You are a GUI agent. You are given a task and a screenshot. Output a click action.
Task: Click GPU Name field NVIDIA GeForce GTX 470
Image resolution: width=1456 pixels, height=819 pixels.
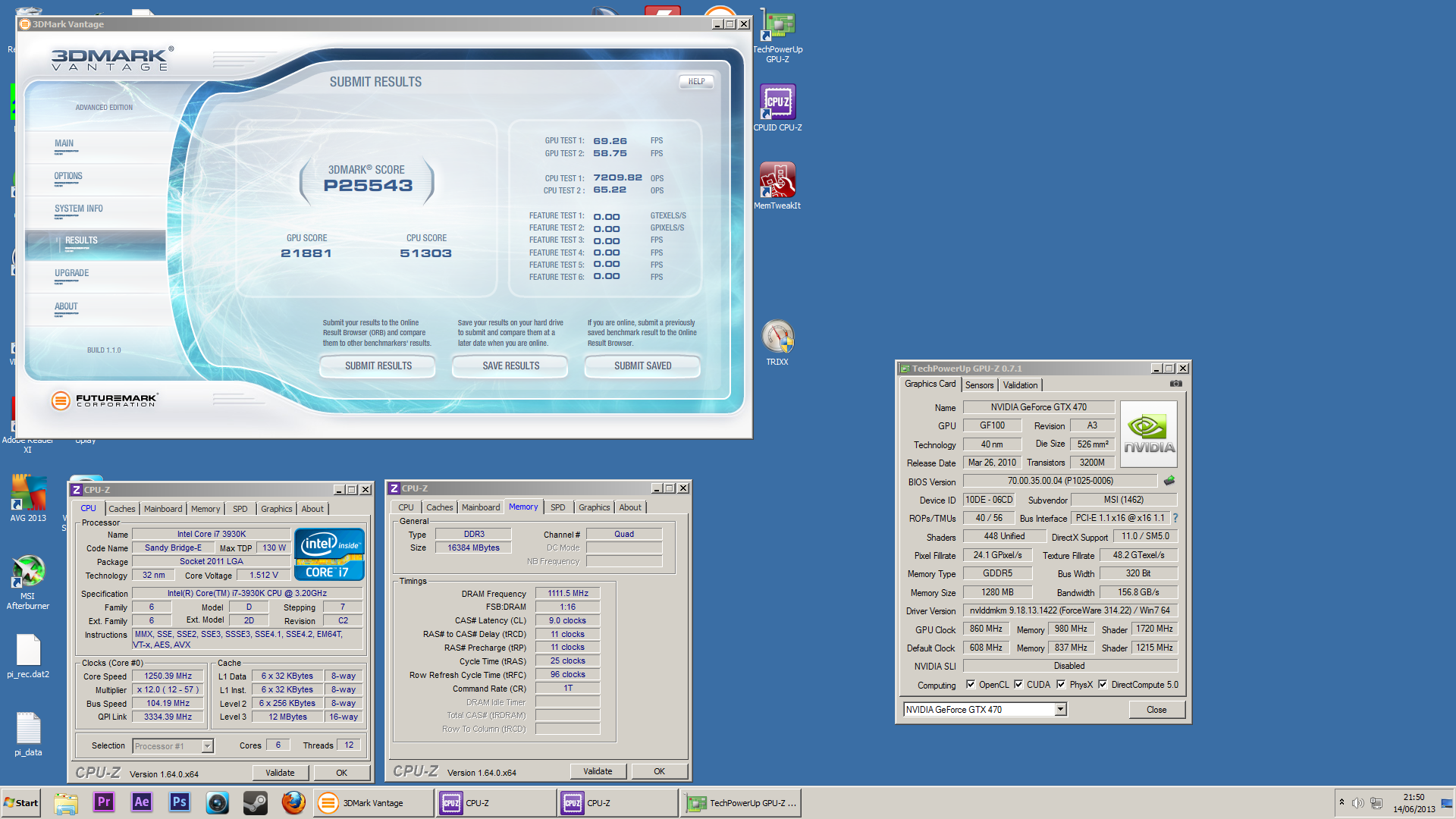coord(1038,407)
